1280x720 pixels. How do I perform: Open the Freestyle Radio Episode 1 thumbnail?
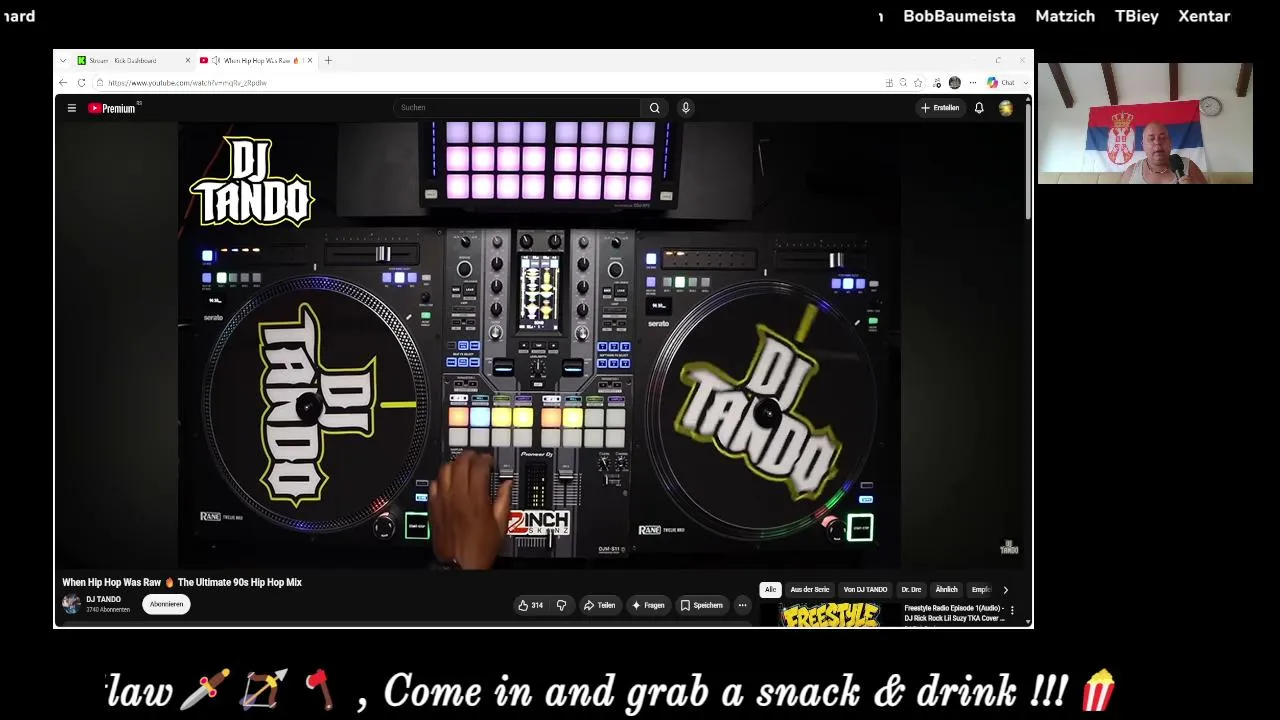pyautogui.click(x=829, y=616)
